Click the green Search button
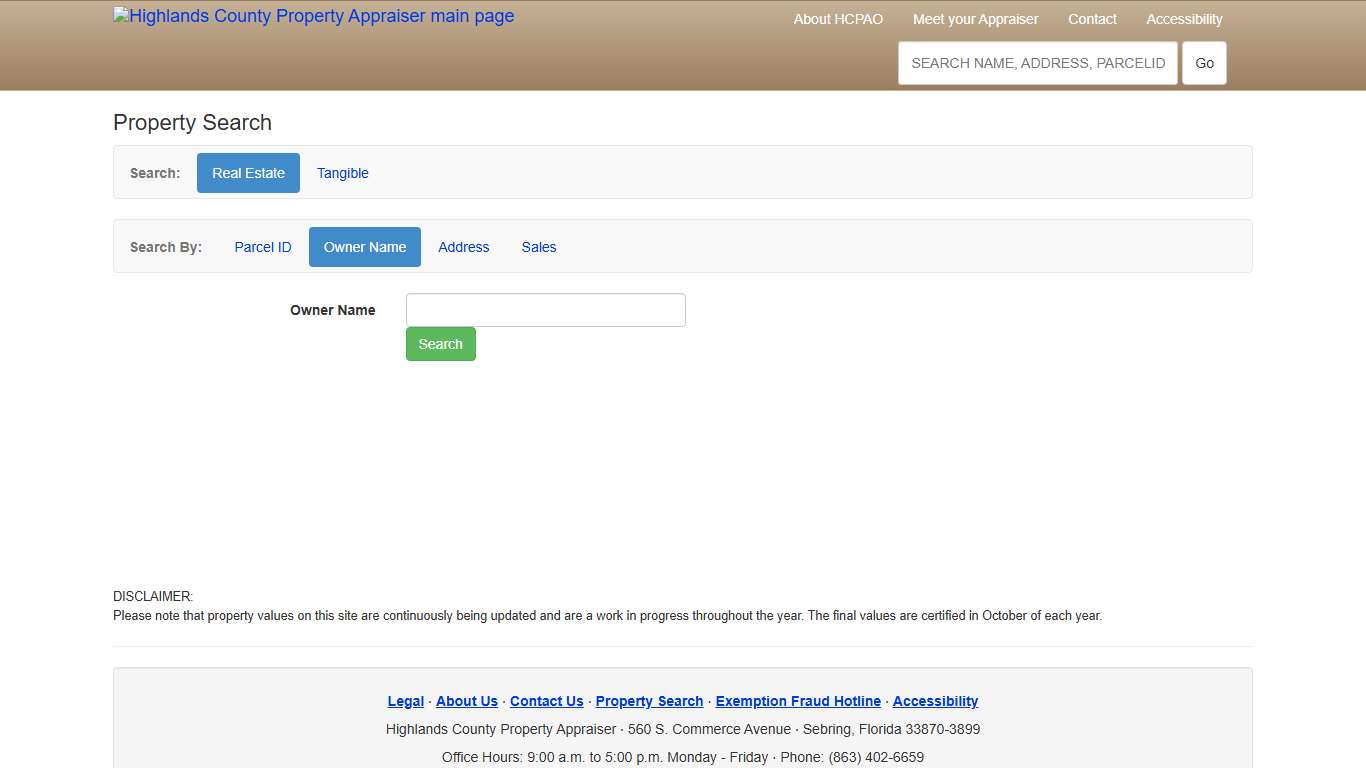This screenshot has width=1366, height=768. (x=440, y=344)
